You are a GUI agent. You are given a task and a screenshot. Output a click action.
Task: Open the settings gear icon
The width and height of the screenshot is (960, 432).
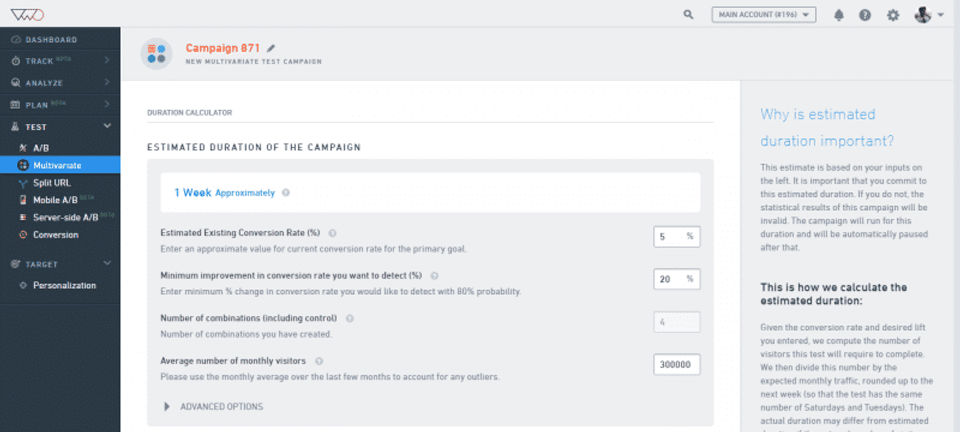pyautogui.click(x=893, y=15)
